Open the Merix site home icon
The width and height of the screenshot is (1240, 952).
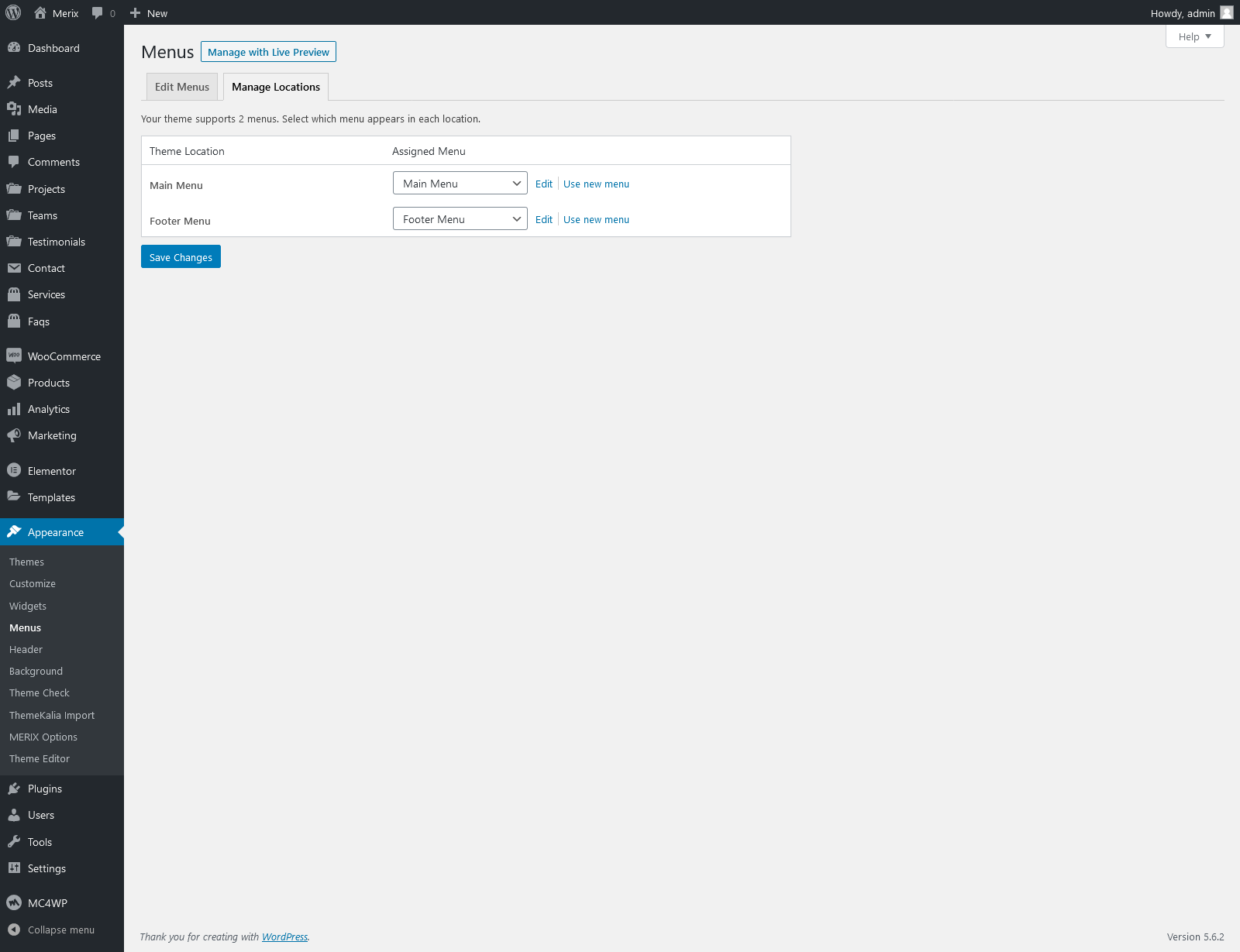[x=40, y=12]
